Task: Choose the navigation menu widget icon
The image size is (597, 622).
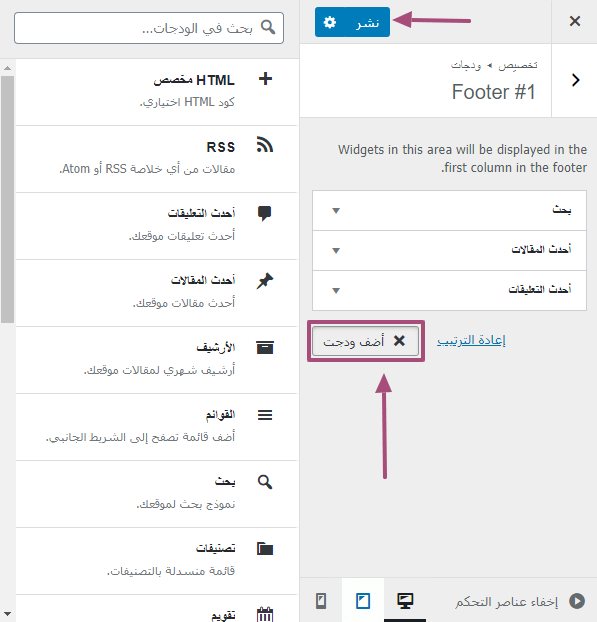Action: (265, 415)
